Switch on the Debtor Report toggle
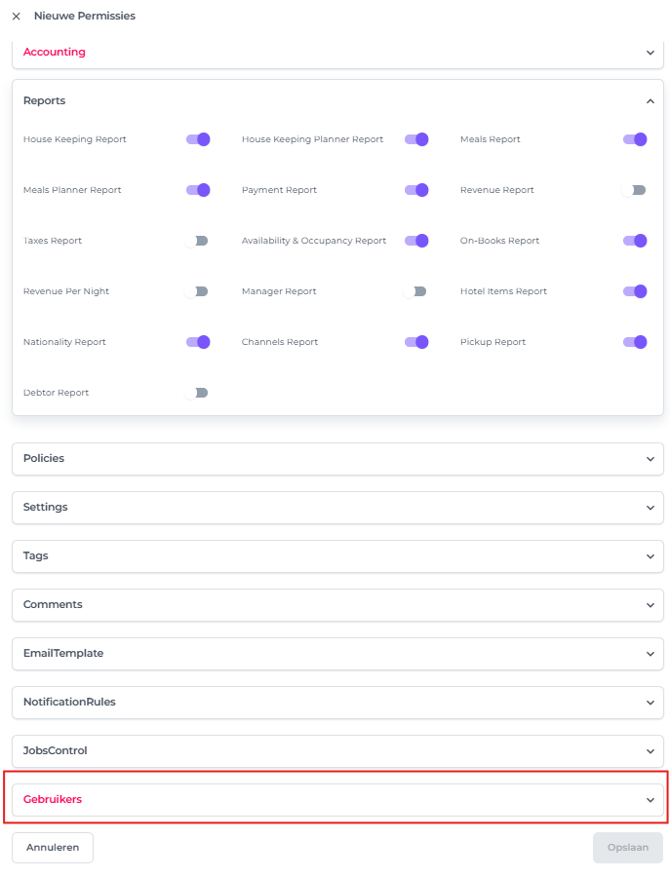670x877 pixels. 197,393
